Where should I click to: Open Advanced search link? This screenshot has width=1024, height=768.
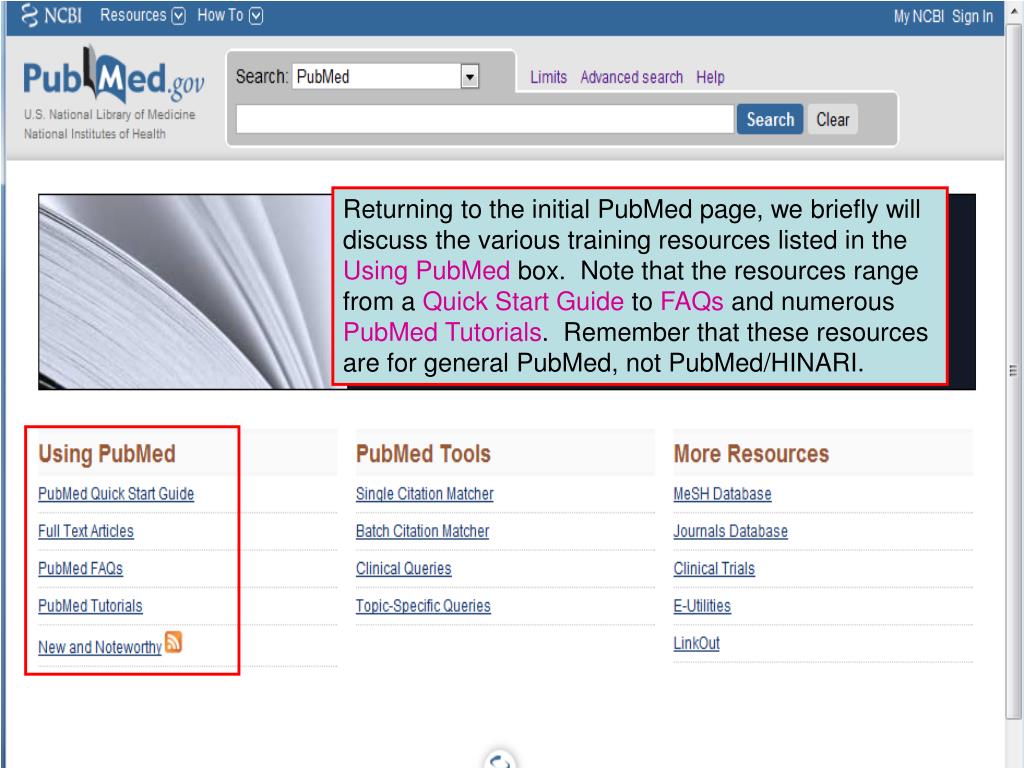click(x=631, y=77)
